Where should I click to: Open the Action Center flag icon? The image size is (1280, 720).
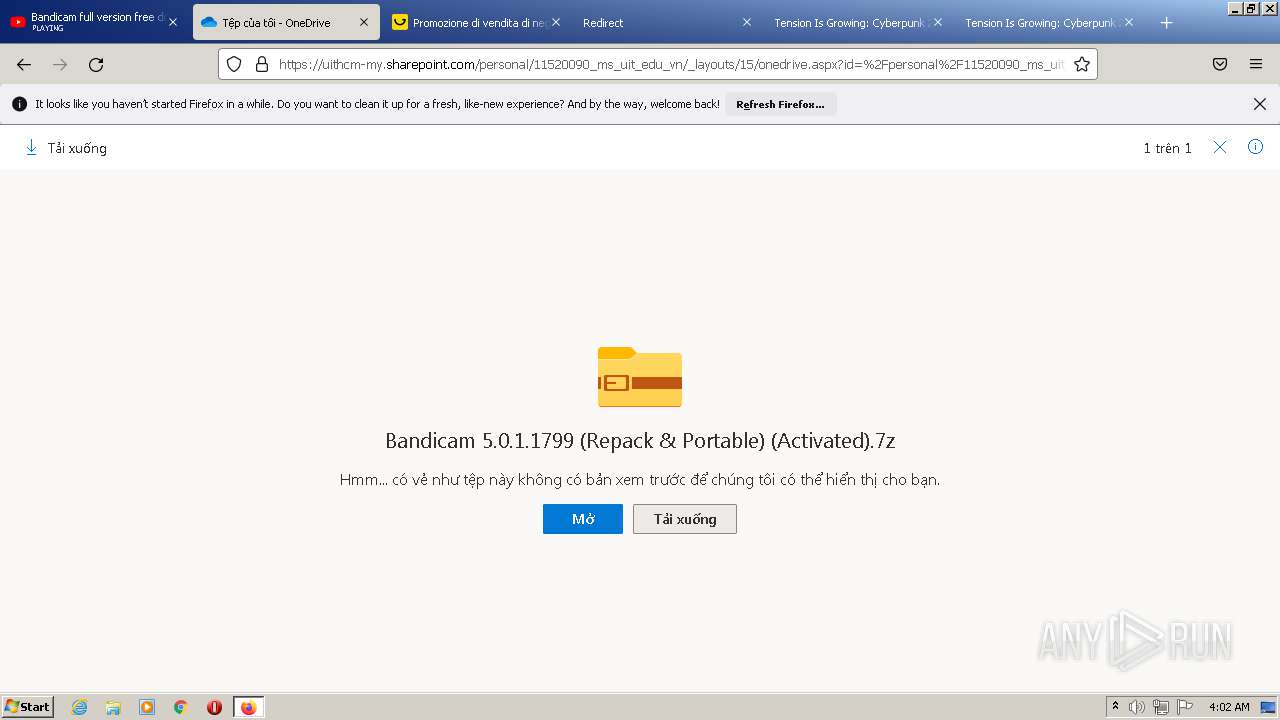point(1185,707)
